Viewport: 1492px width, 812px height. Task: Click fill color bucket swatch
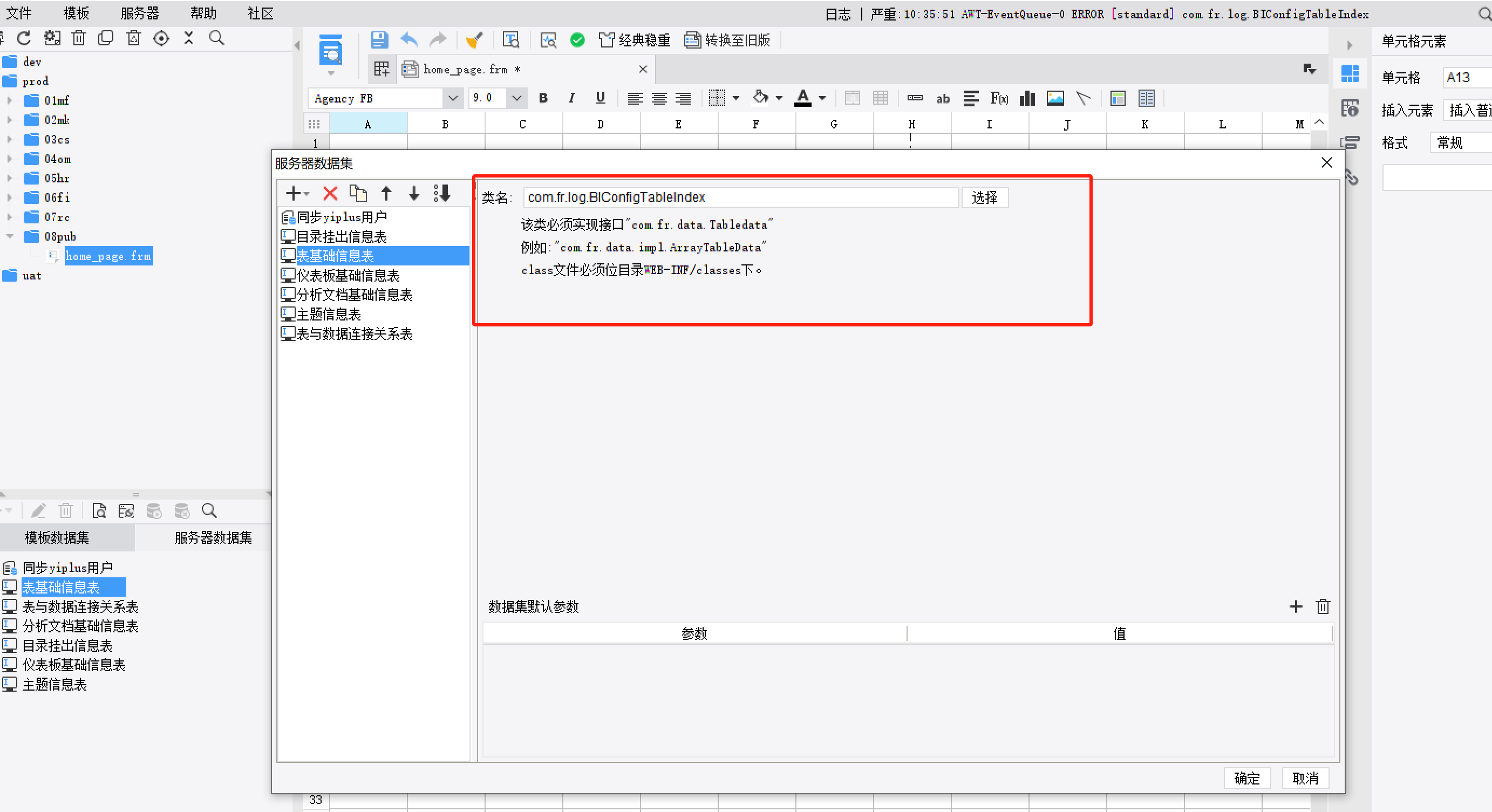[760, 97]
